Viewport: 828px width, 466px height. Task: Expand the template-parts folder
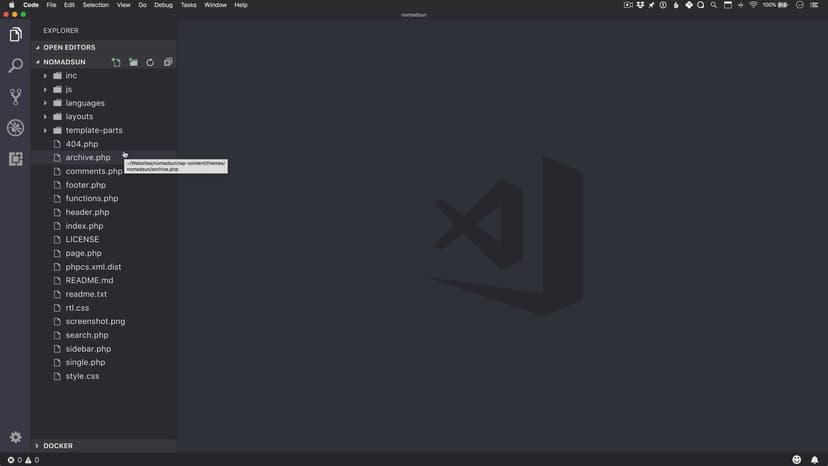[x=93, y=130]
